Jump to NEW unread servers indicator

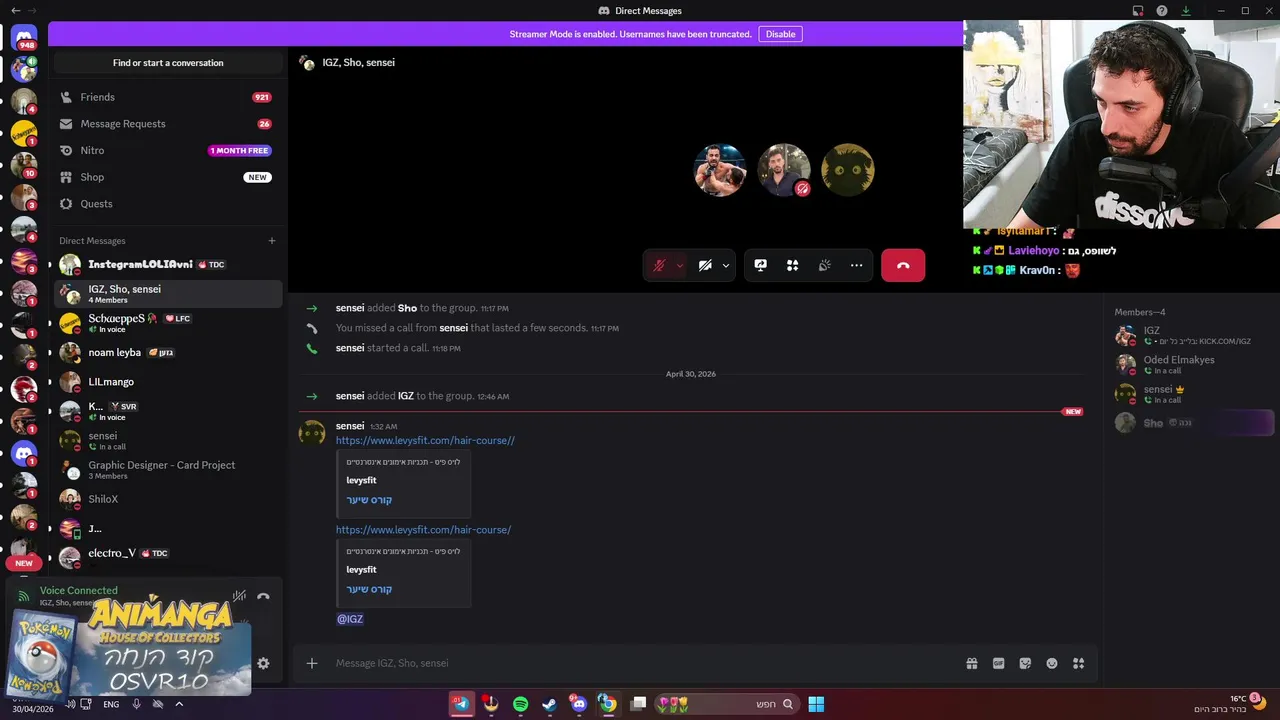coord(24,563)
